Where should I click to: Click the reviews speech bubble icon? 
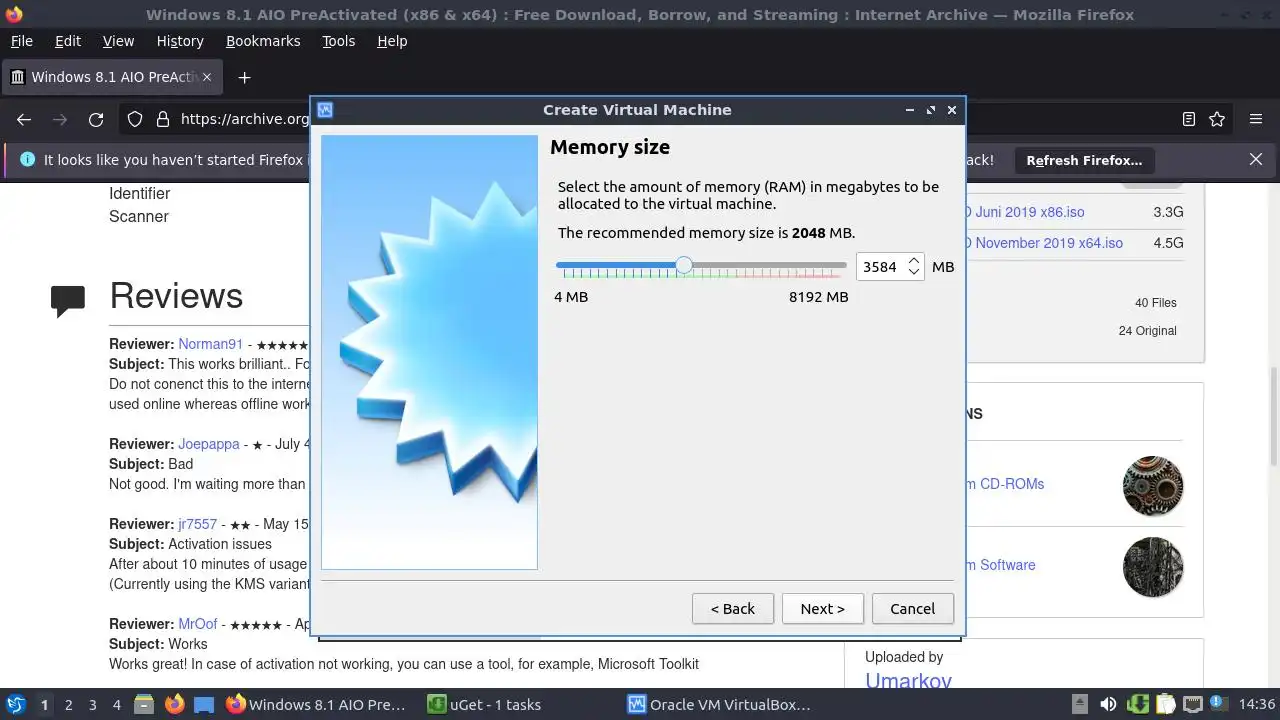(68, 301)
